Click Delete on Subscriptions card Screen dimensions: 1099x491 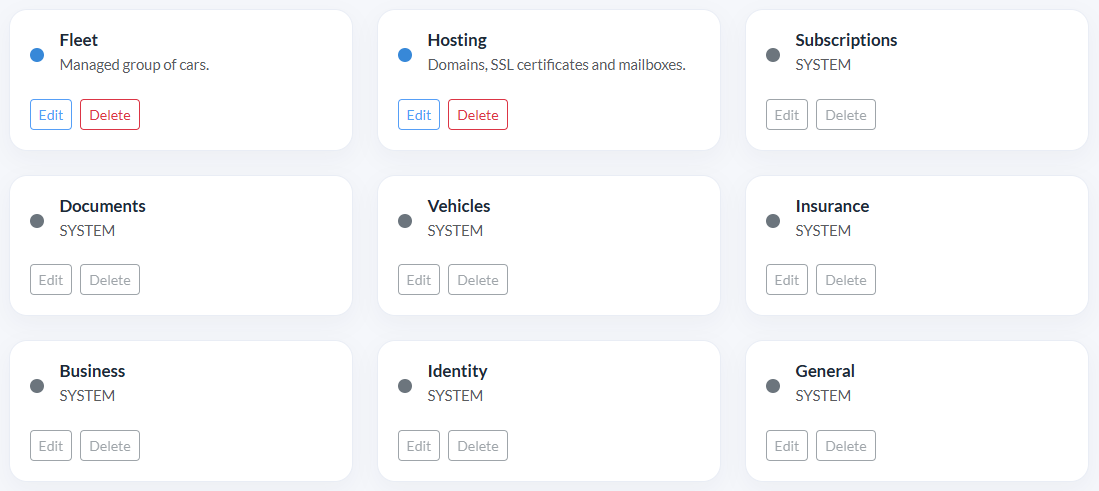tap(846, 115)
